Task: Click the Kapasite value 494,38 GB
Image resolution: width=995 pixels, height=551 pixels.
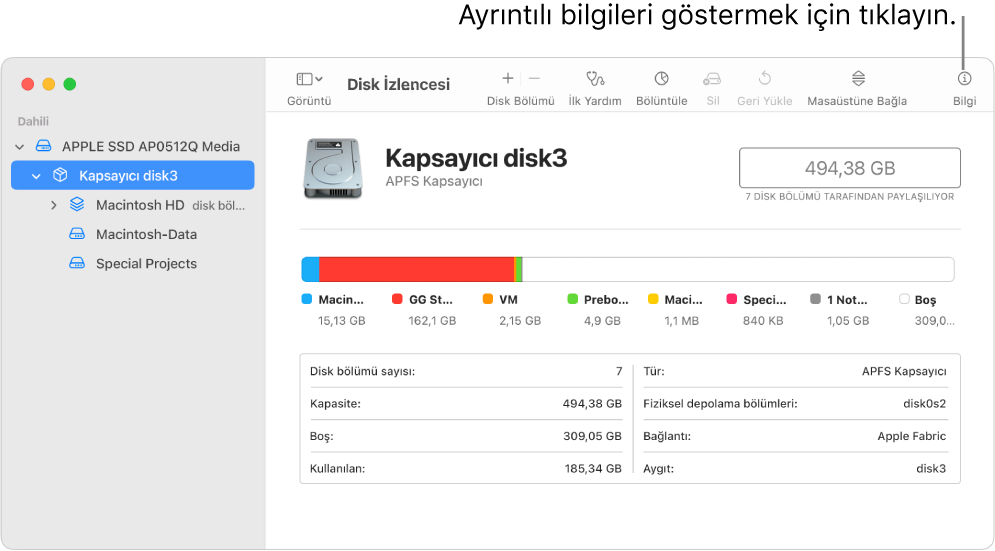Action: tap(592, 404)
